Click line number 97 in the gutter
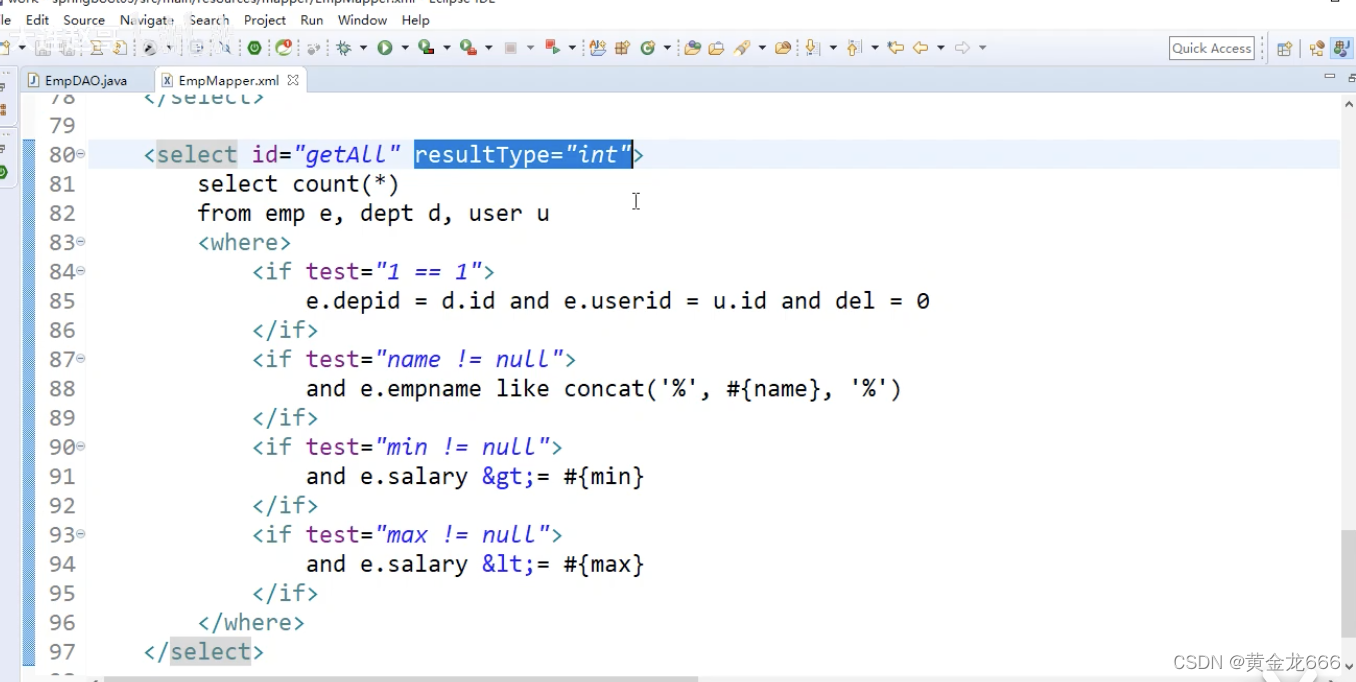1356x682 pixels. [62, 652]
